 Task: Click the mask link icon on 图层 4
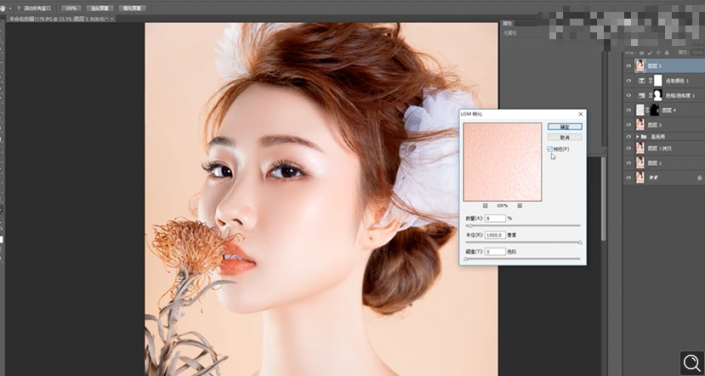click(x=647, y=110)
